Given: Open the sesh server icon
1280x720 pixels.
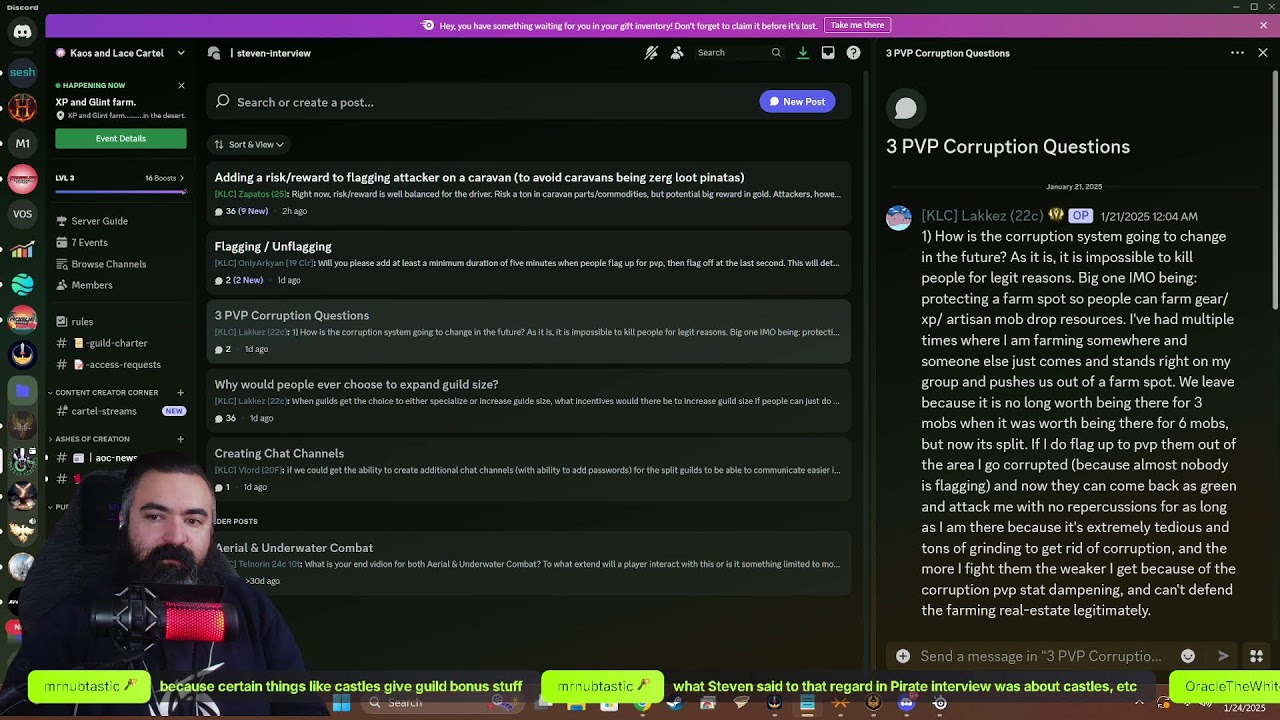Looking at the screenshot, I should pyautogui.click(x=22, y=72).
